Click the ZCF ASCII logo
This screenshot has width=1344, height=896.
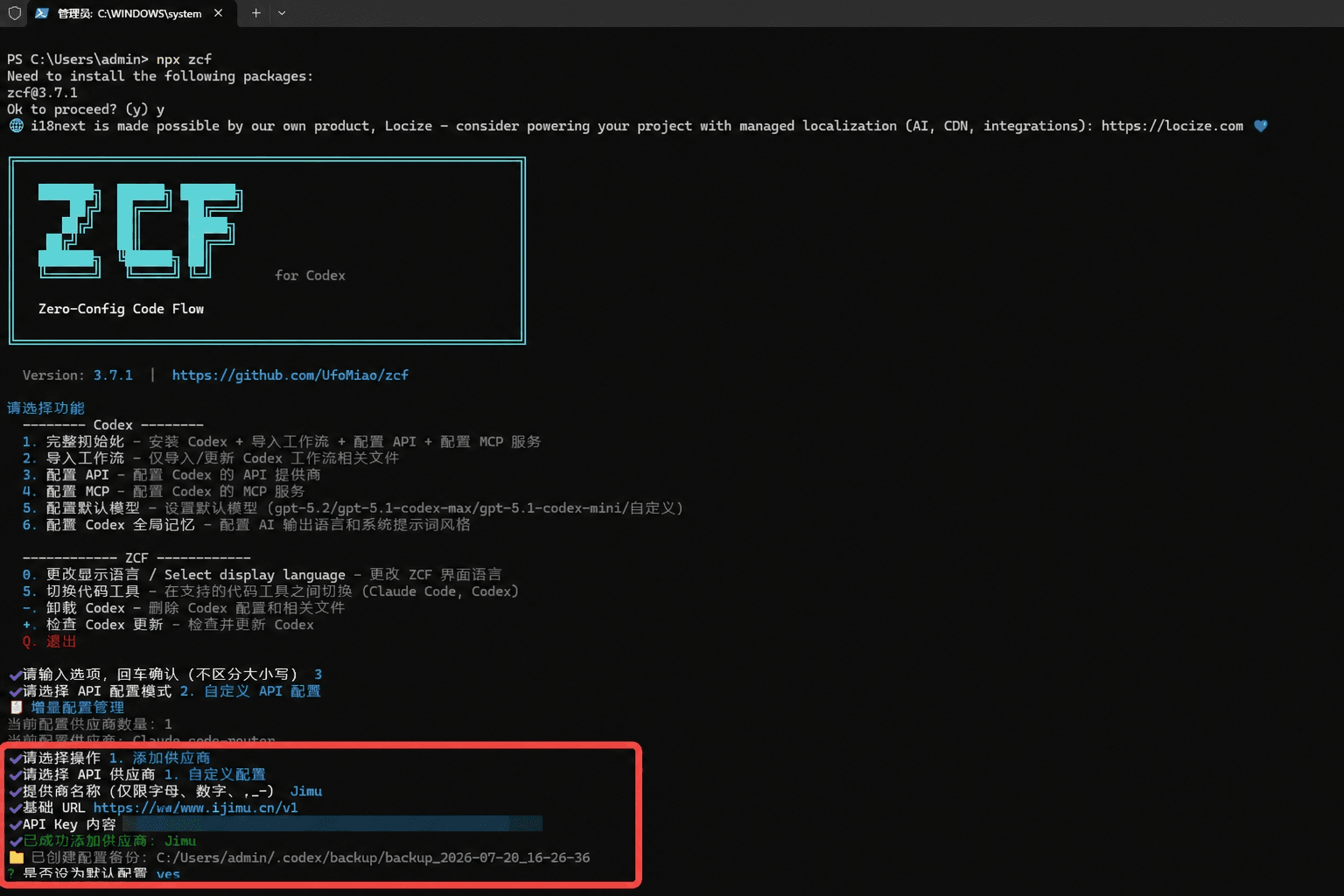pos(140,230)
